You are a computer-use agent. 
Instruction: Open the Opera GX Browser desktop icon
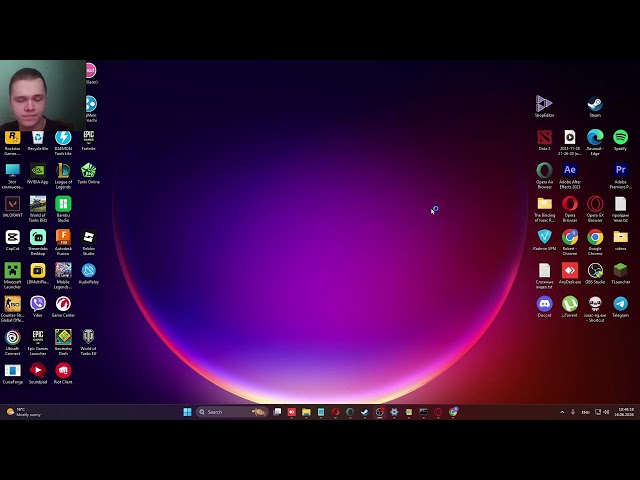coord(595,209)
